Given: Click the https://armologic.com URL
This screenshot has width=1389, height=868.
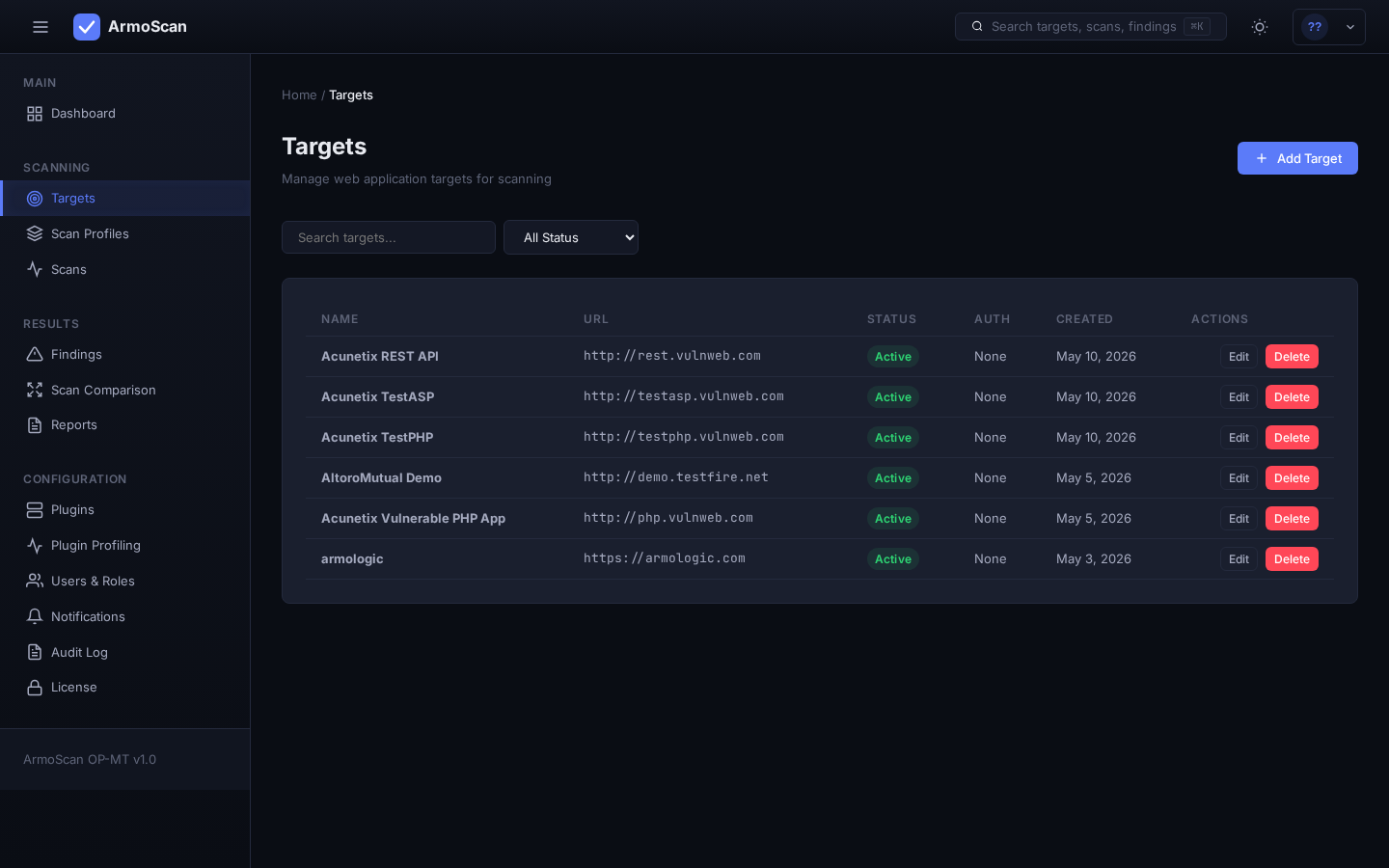Looking at the screenshot, I should (x=665, y=558).
